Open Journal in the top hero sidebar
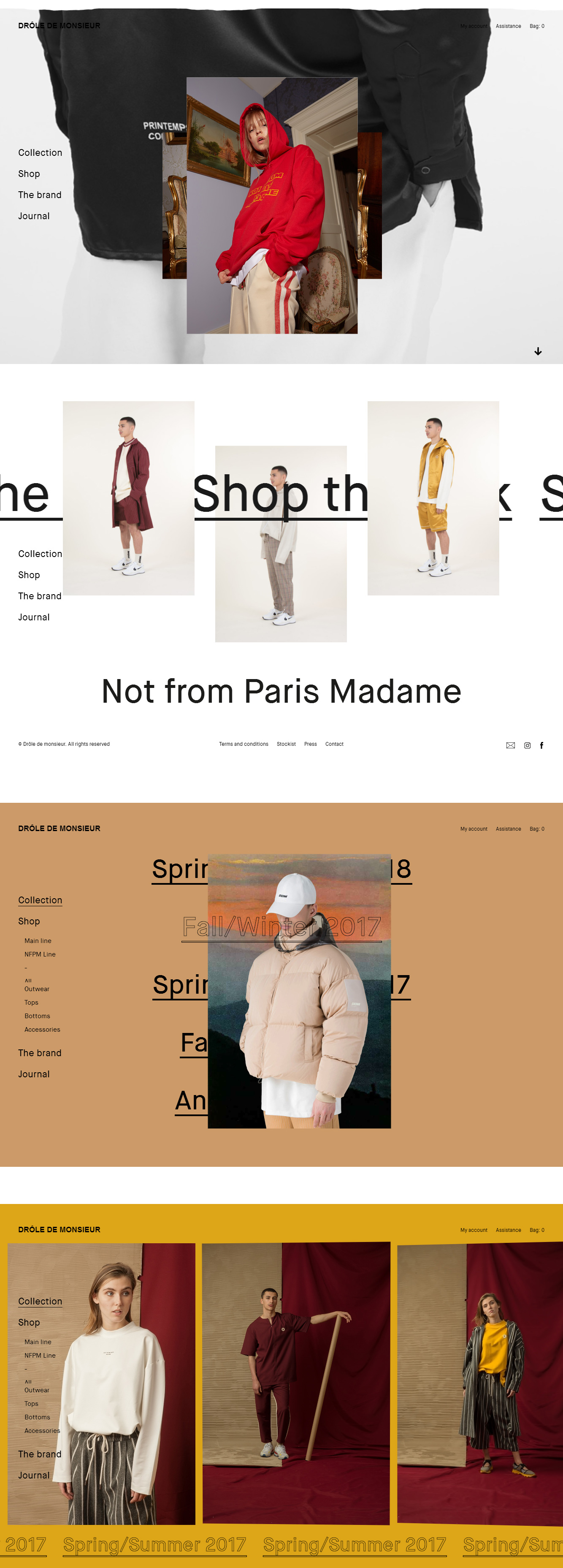Screen dimensions: 563x1568 tap(34, 216)
